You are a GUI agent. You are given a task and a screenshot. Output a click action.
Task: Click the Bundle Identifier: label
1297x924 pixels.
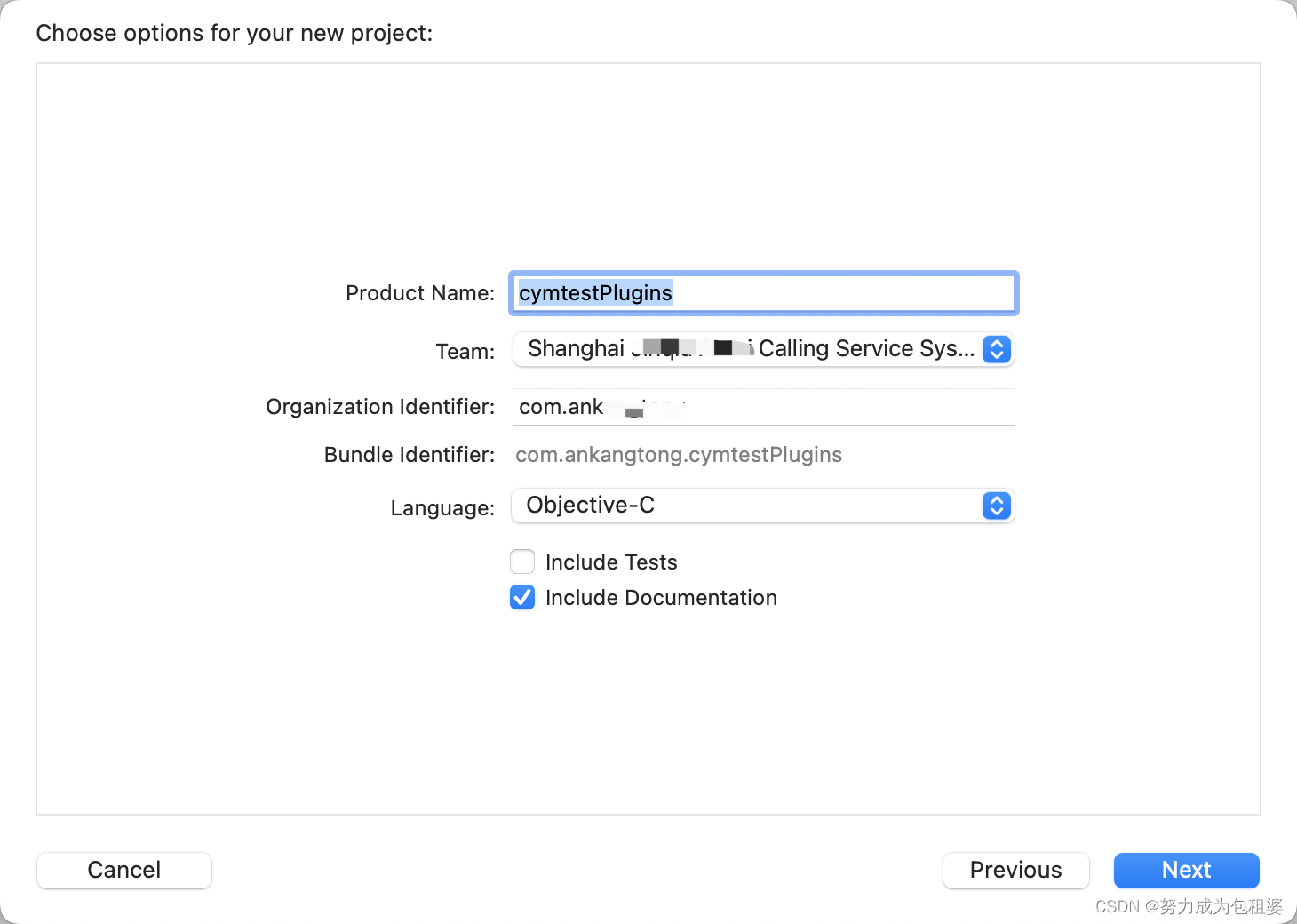[x=410, y=455]
